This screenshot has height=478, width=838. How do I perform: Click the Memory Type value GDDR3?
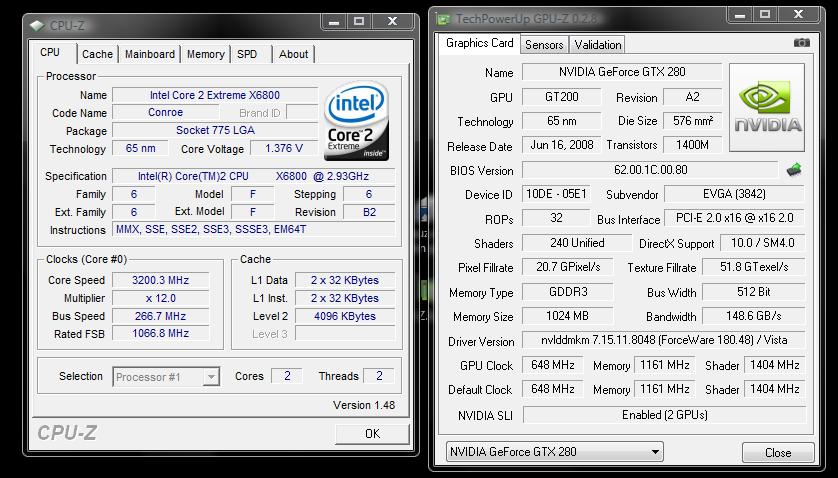(x=568, y=292)
